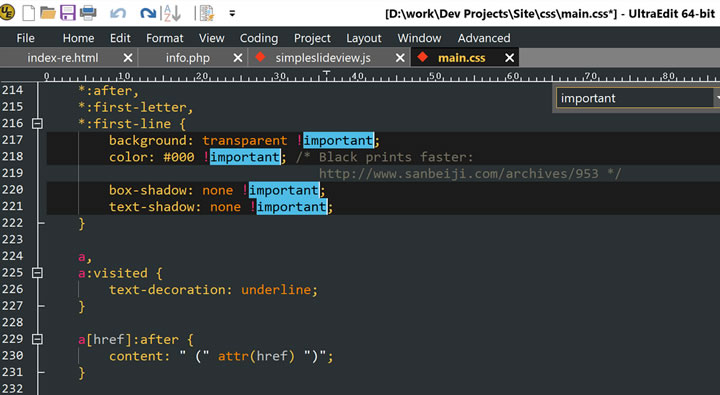The image size is (720, 395).
Task: Click the 'Black prints faster:' comment text
Action: [x=396, y=157]
